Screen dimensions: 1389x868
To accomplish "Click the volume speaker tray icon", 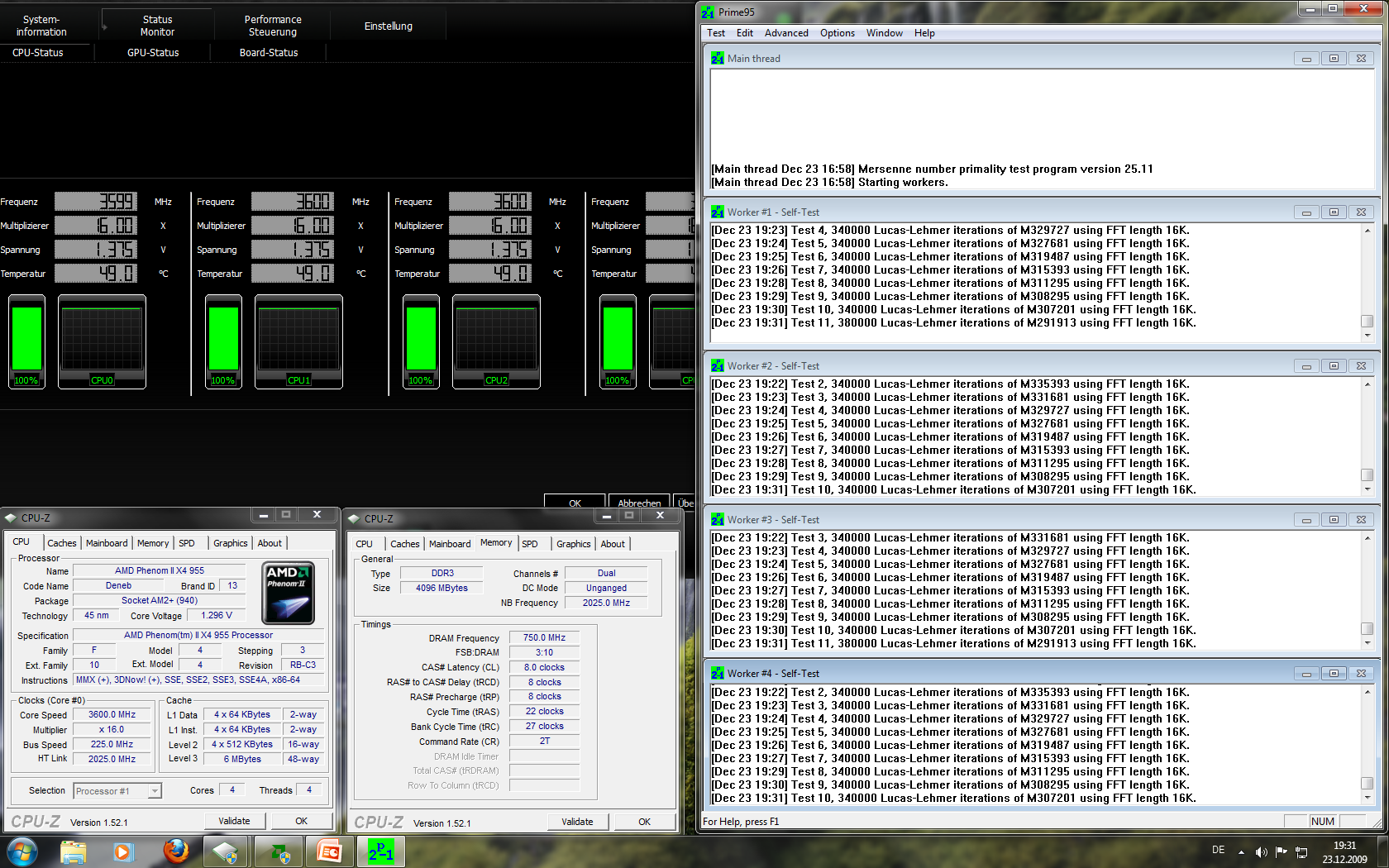I will pyautogui.click(x=1261, y=851).
